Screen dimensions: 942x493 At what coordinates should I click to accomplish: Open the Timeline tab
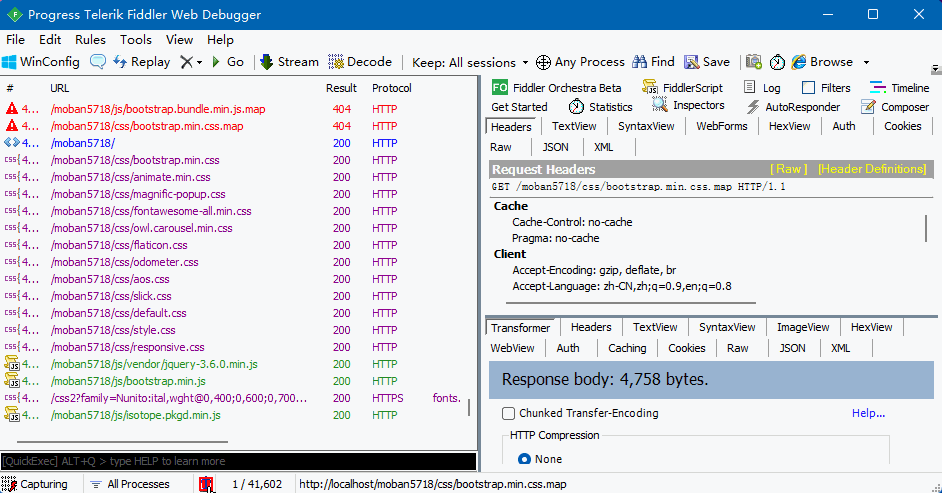[899, 88]
